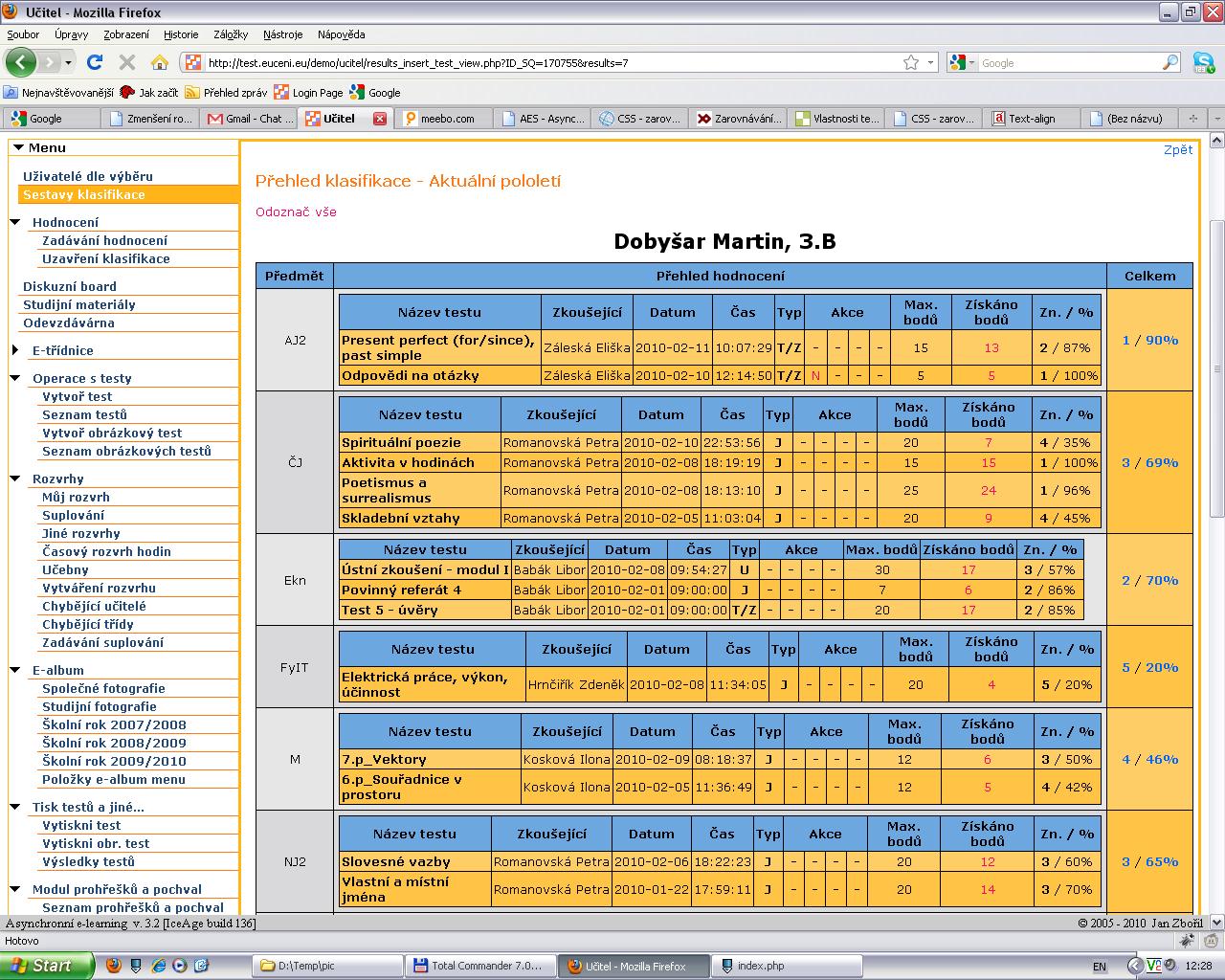Open the Soubor menu

(23, 34)
